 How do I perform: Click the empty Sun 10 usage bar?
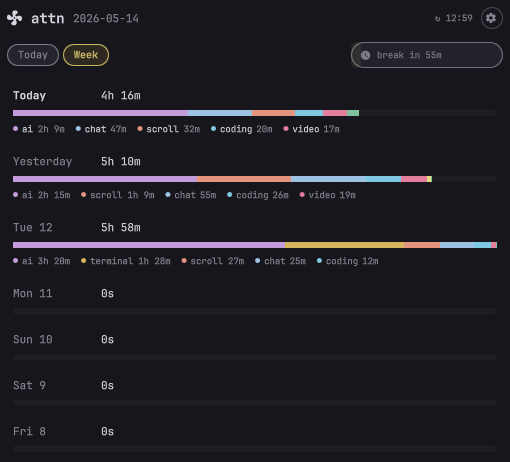coord(255,357)
